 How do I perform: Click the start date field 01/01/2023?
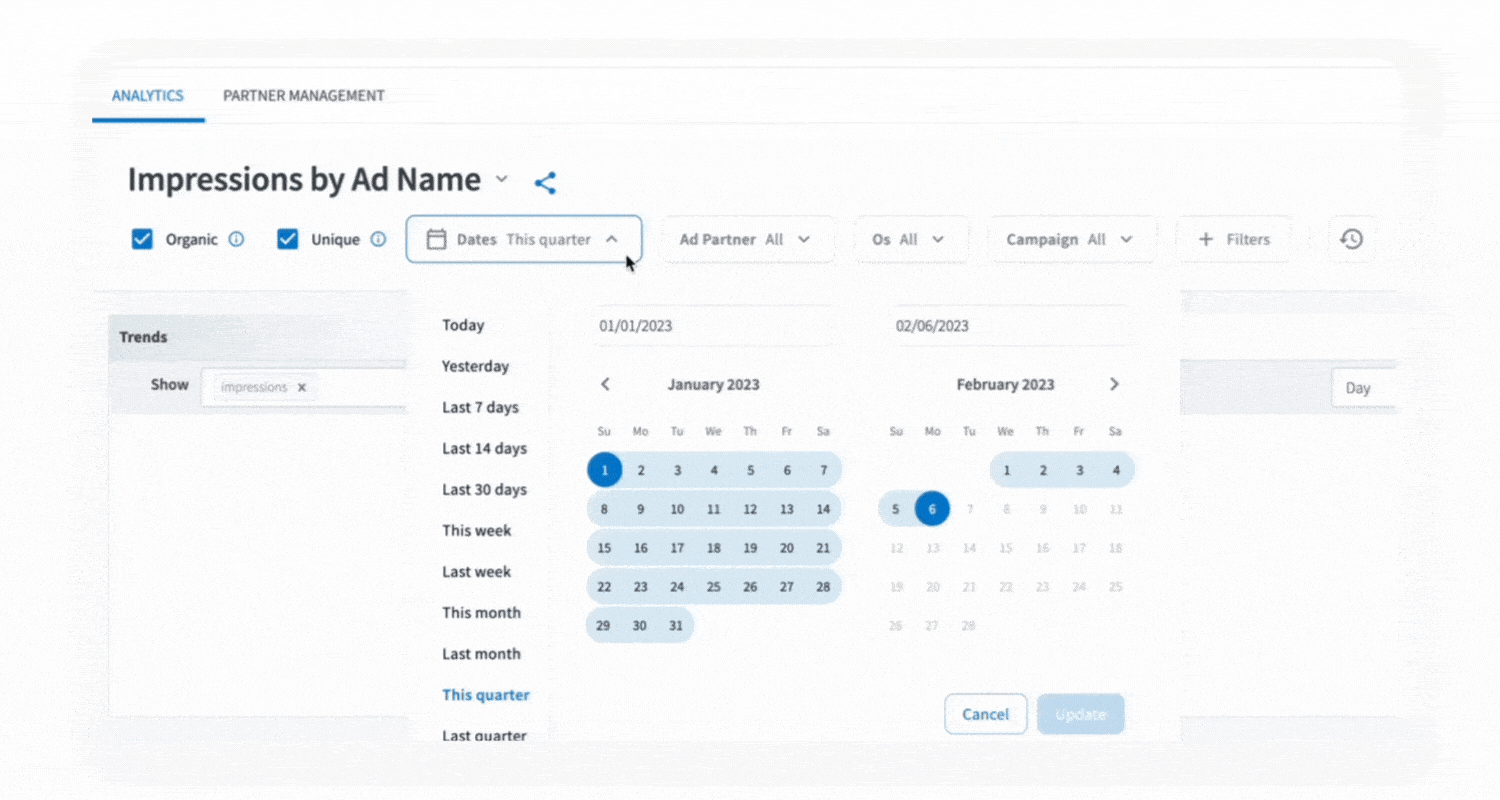pos(710,325)
